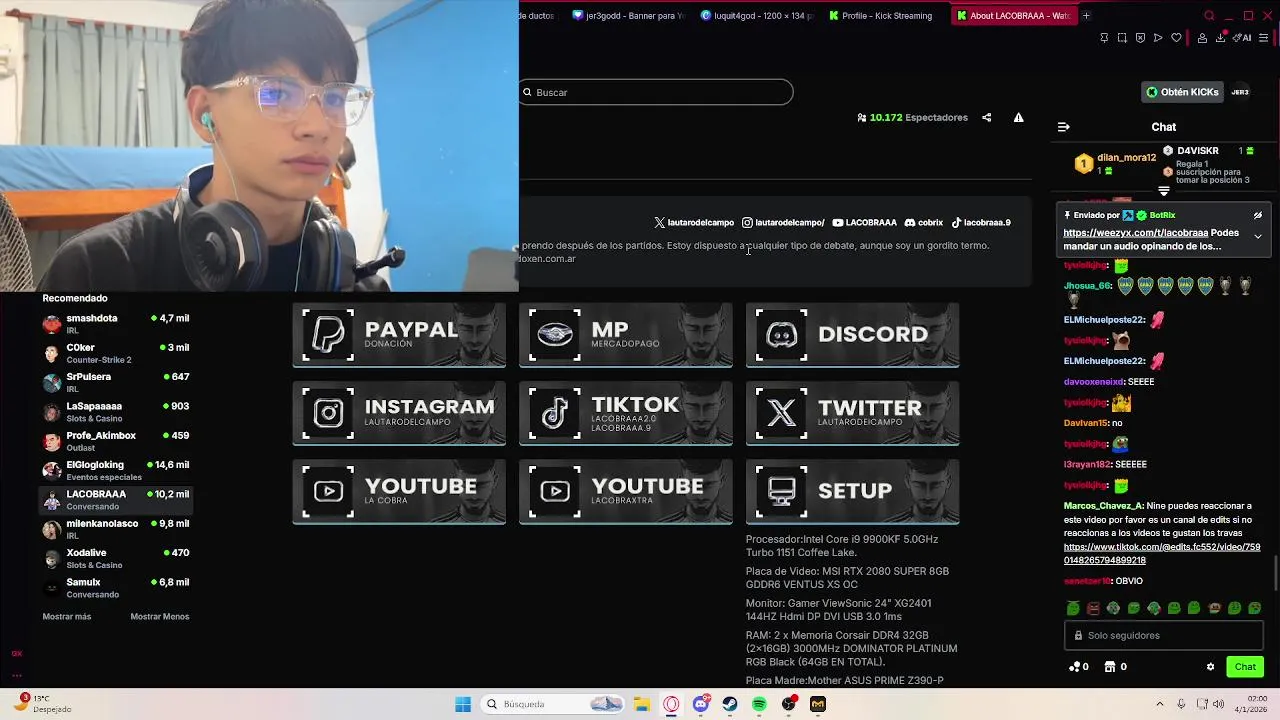Click the browser pin icon
Screen dimensions: 1280x720
[x=1104, y=38]
